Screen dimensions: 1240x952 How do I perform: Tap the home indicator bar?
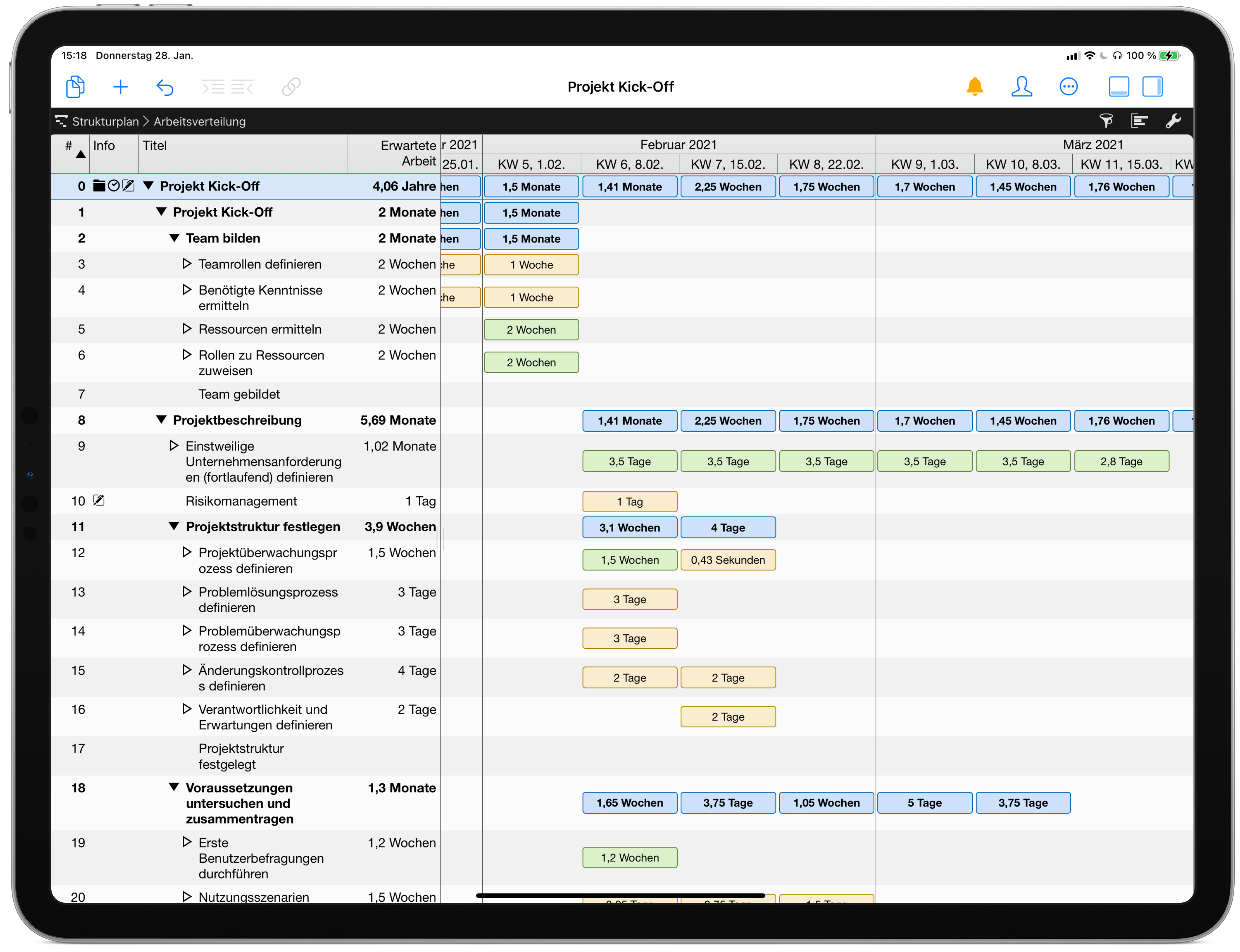621,895
